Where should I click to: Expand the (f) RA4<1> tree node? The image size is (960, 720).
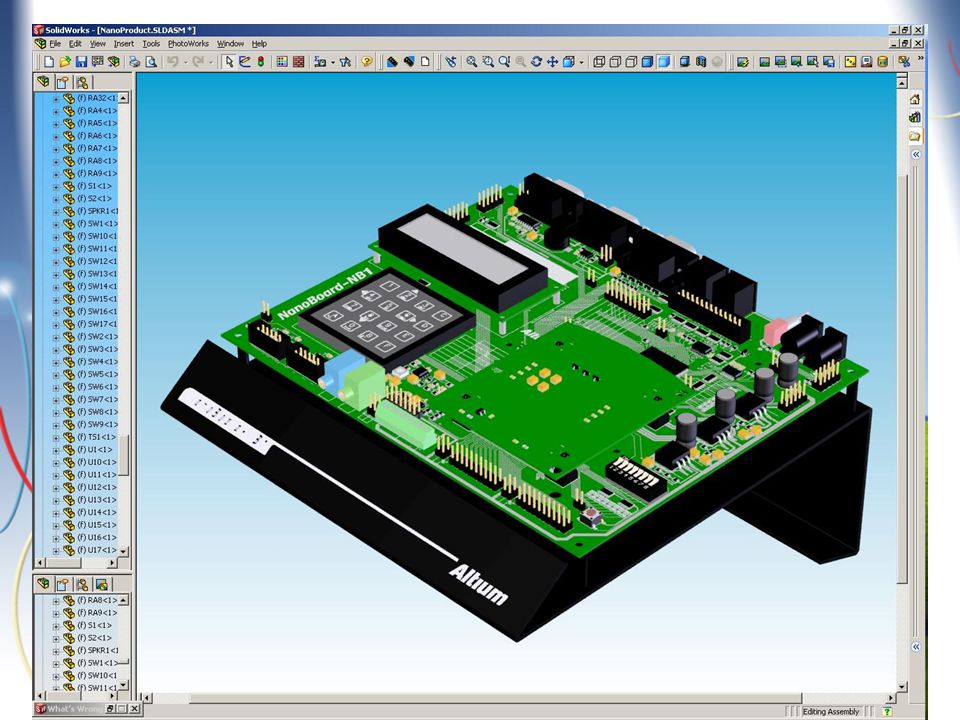56,111
